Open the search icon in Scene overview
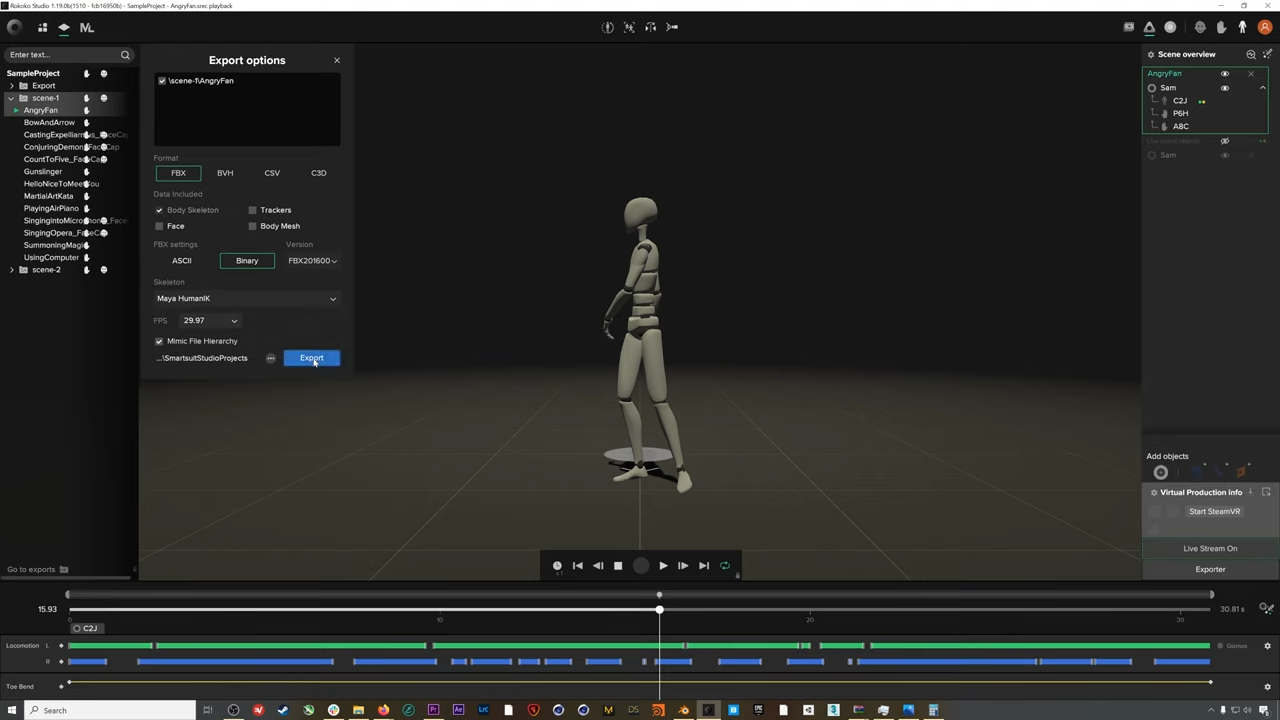 point(1251,54)
